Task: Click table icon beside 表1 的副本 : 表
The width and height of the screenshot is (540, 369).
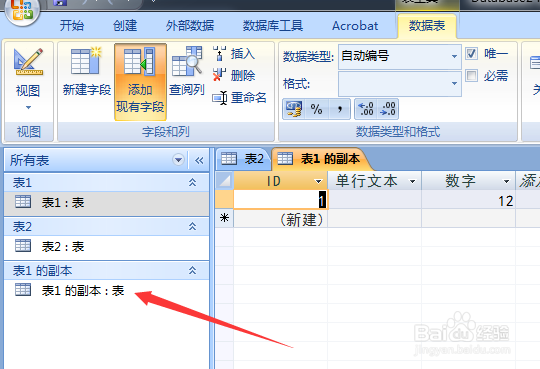Action: (23, 290)
